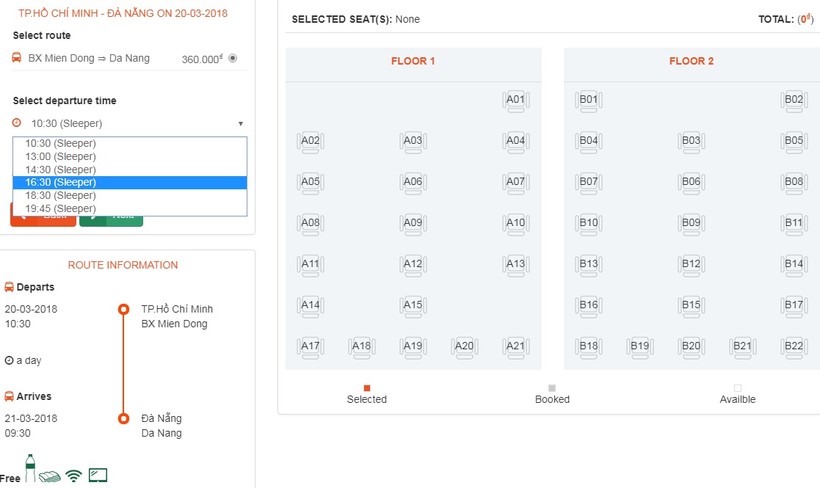The height and width of the screenshot is (488, 820).
Task: Pick seat B09 on Floor 2
Action: 691,224
